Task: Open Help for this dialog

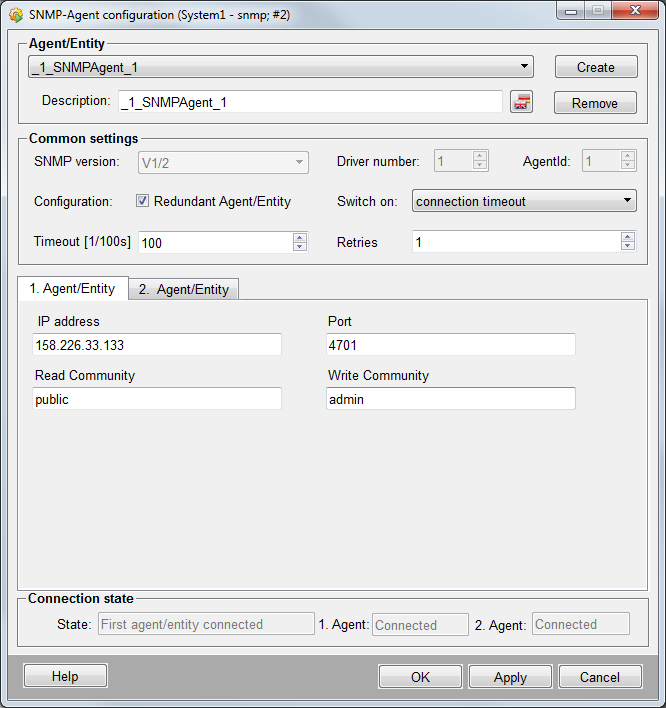Action: click(65, 677)
